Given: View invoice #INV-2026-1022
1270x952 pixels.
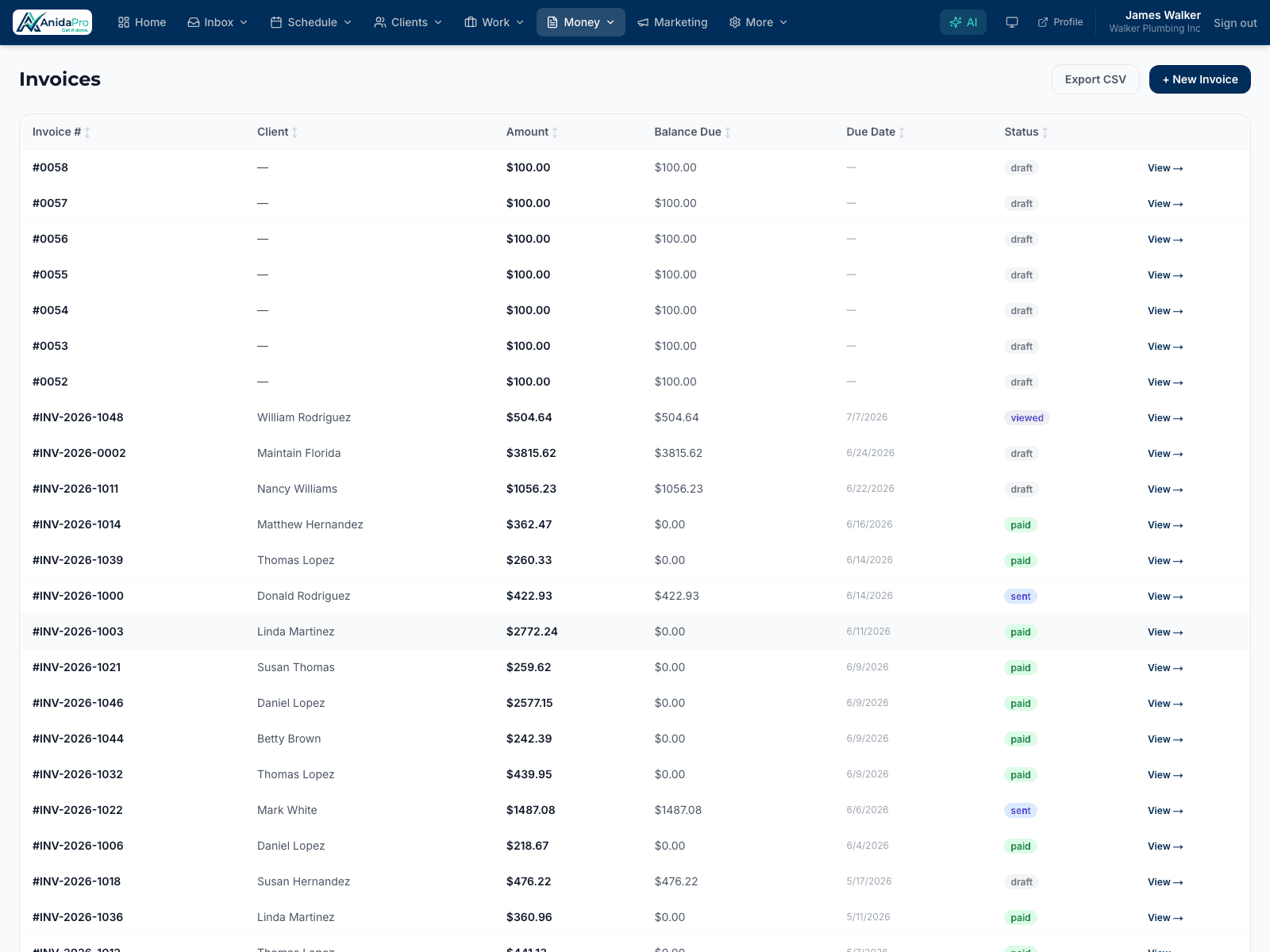Looking at the screenshot, I should click(x=1165, y=811).
